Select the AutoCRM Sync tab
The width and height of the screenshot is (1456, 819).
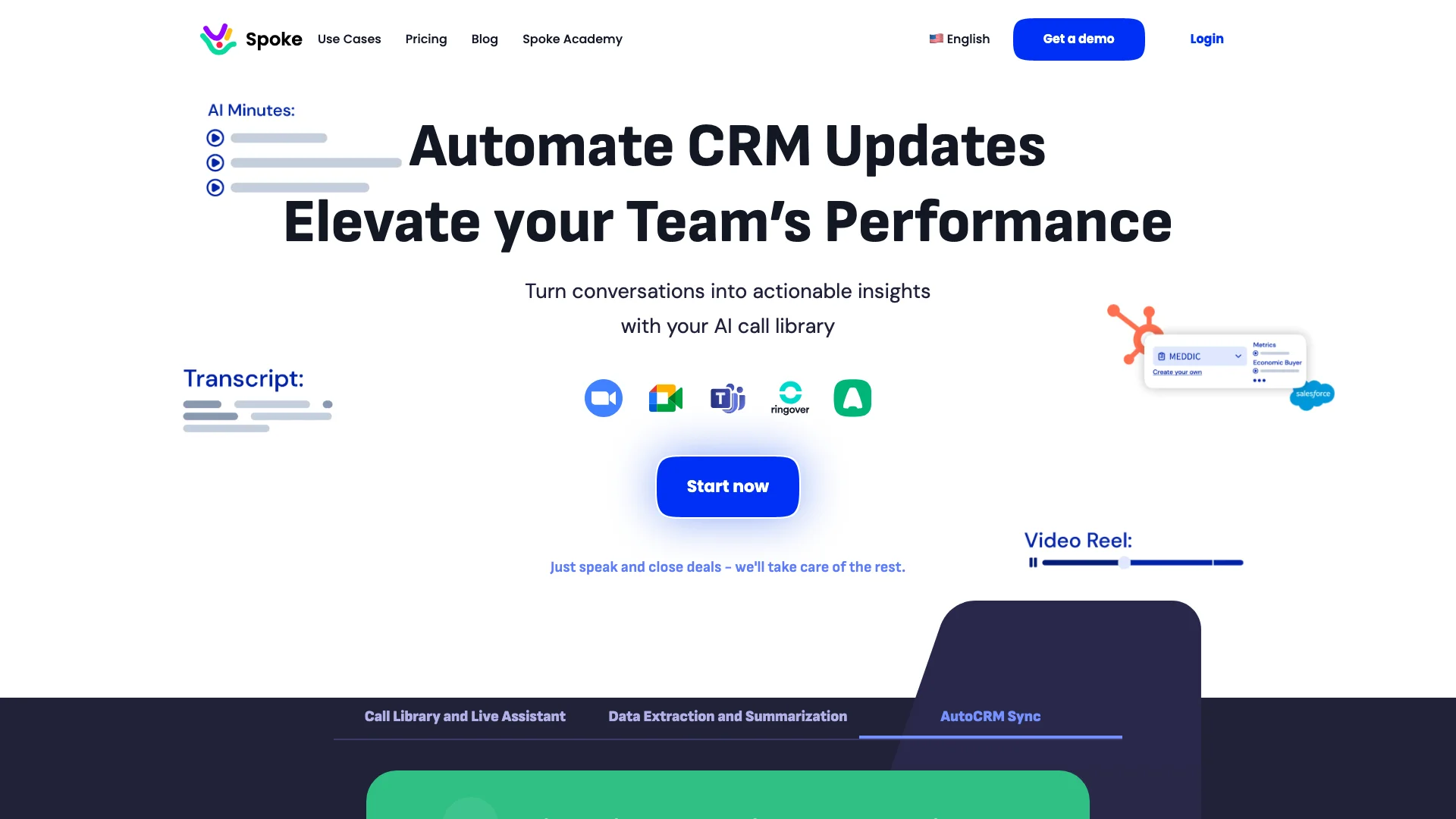(x=990, y=717)
